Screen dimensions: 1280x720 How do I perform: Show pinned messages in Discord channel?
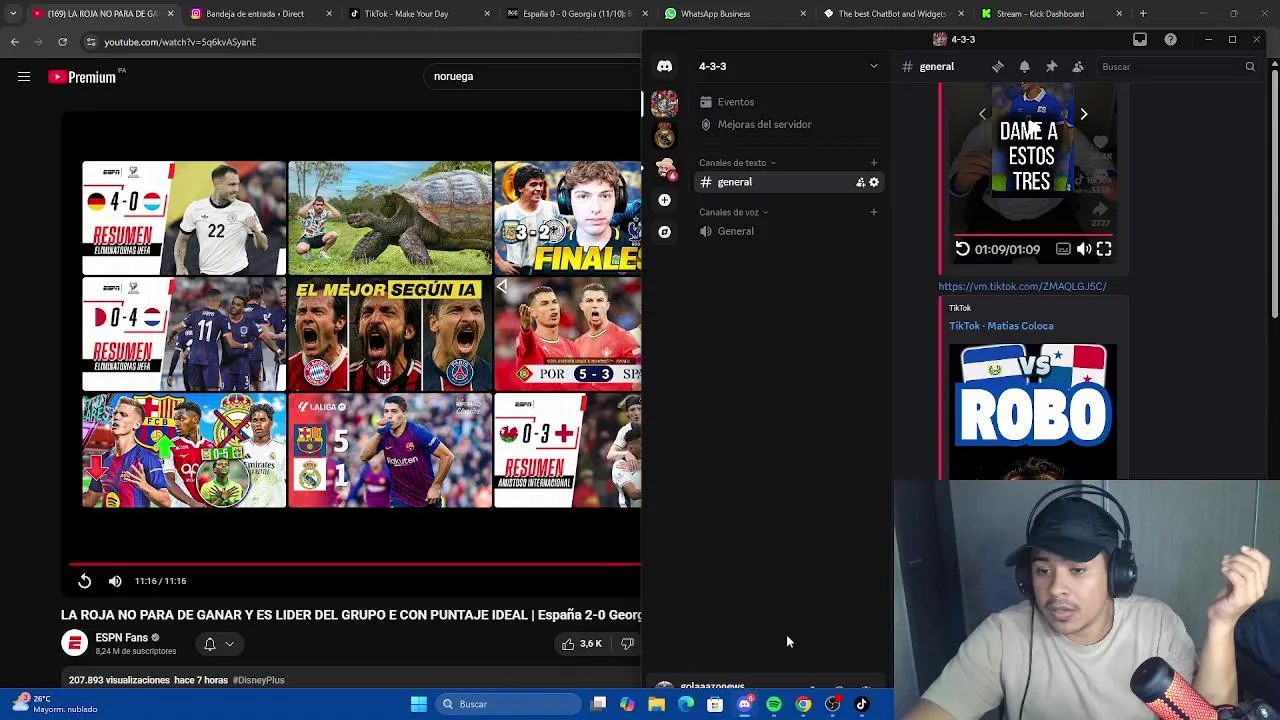pyautogui.click(x=1051, y=66)
